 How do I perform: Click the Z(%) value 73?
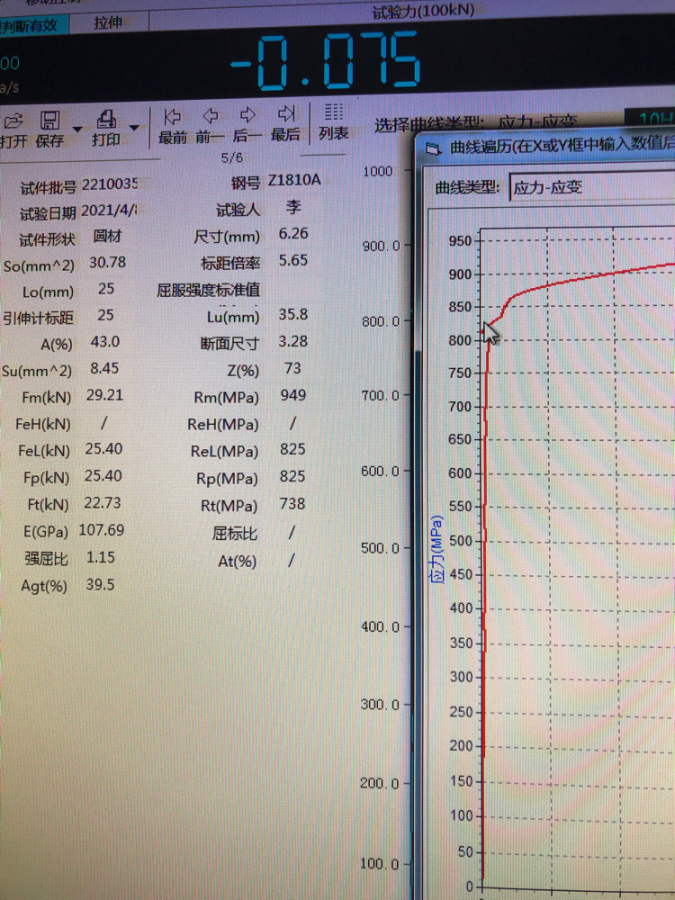click(293, 368)
